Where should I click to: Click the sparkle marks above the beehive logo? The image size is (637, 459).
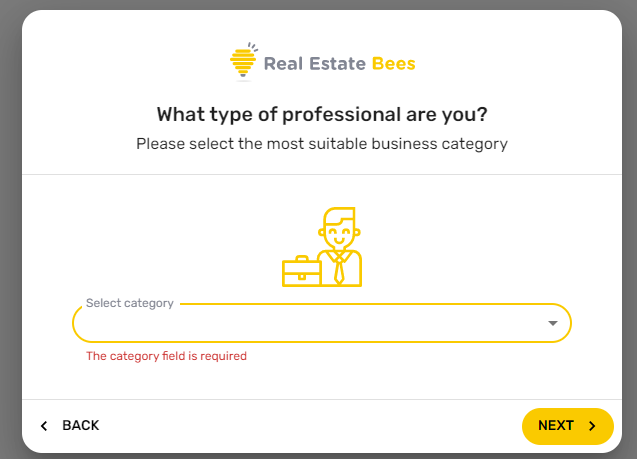(x=253, y=47)
